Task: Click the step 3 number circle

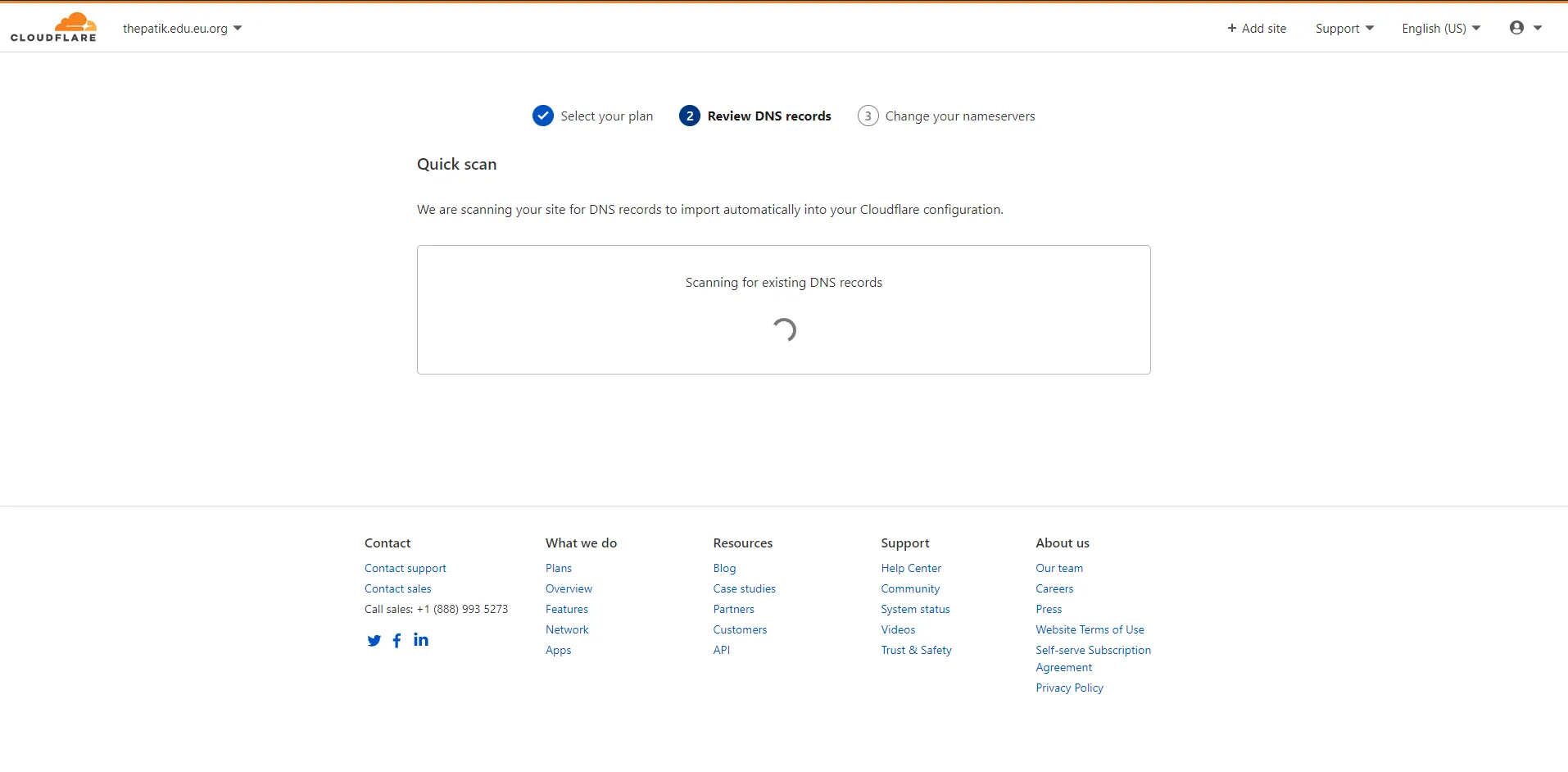Action: pos(868,116)
